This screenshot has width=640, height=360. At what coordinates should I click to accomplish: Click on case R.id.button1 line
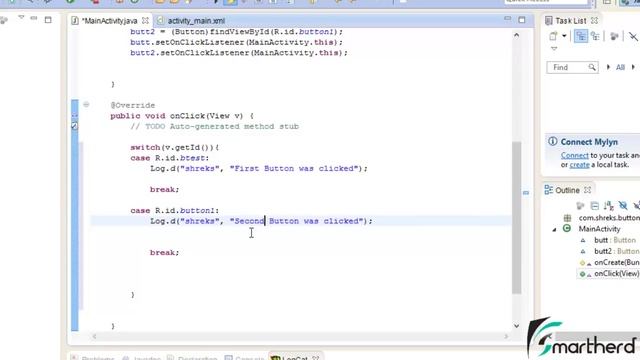coord(175,211)
